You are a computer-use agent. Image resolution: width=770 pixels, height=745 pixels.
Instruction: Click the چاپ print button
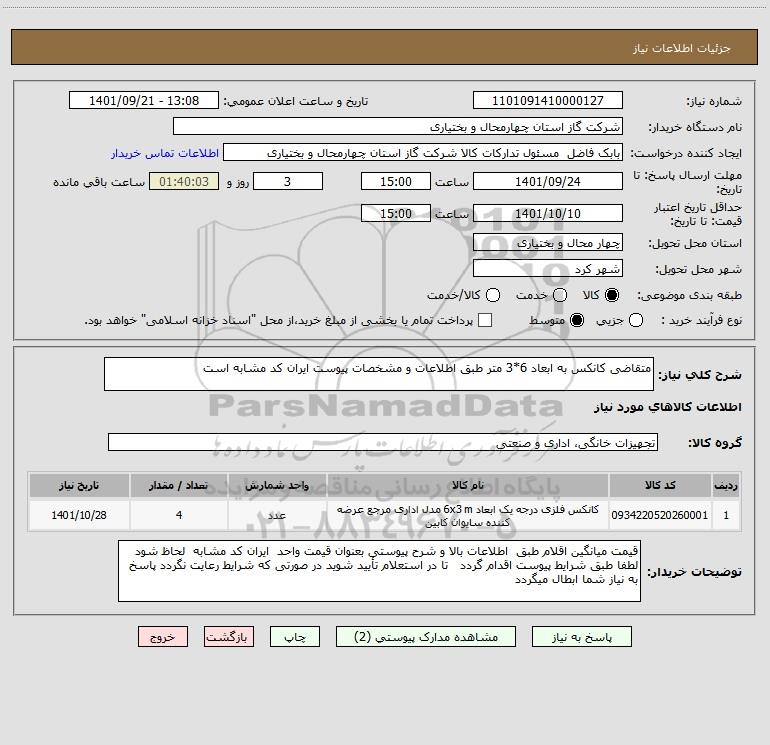pos(295,637)
